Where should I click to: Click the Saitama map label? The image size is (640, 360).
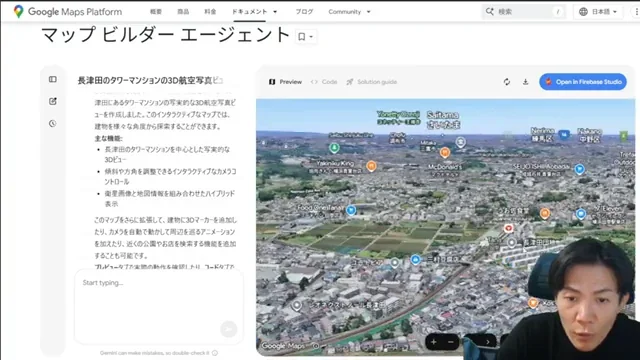443,120
